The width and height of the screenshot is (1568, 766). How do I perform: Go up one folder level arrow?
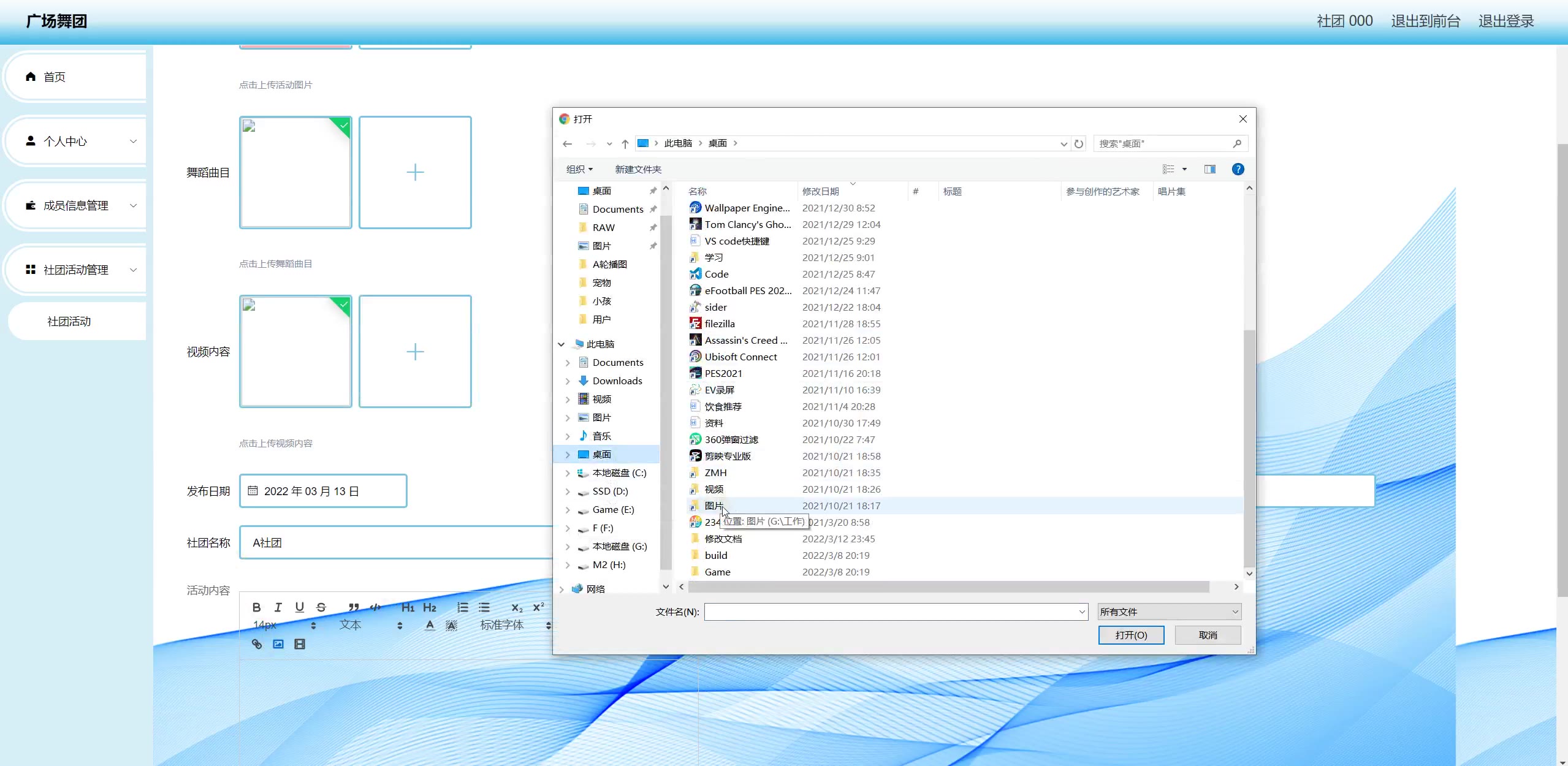point(625,143)
